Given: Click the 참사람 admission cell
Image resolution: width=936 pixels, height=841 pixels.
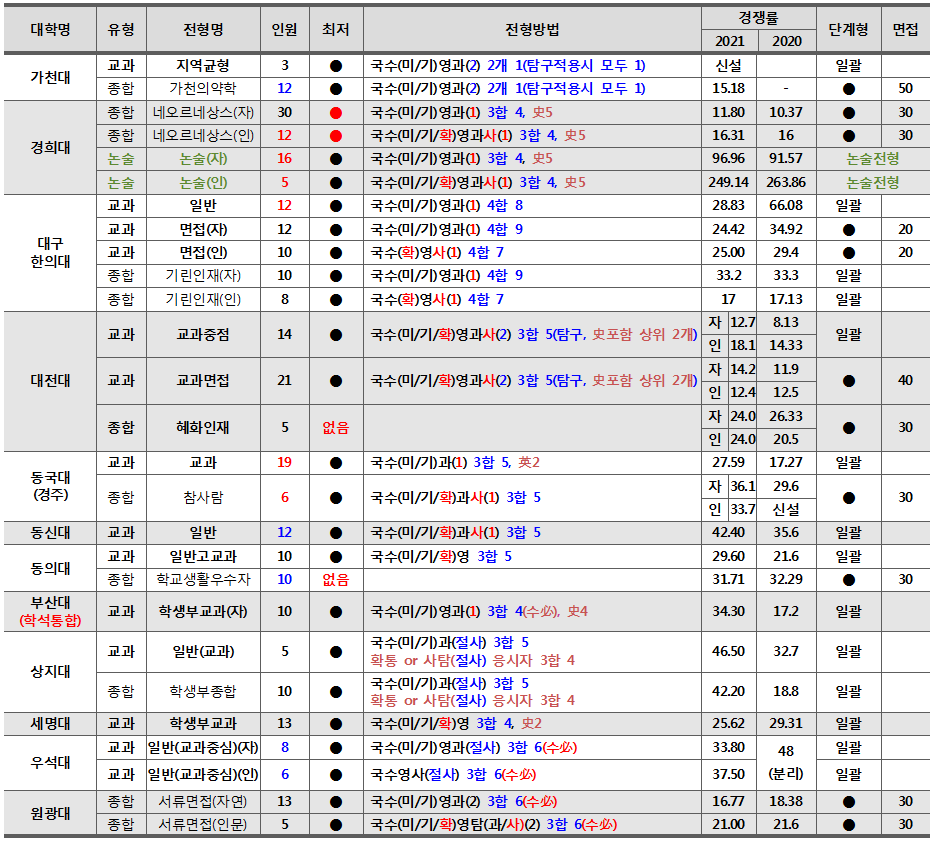Looking at the screenshot, I should pos(203,497).
